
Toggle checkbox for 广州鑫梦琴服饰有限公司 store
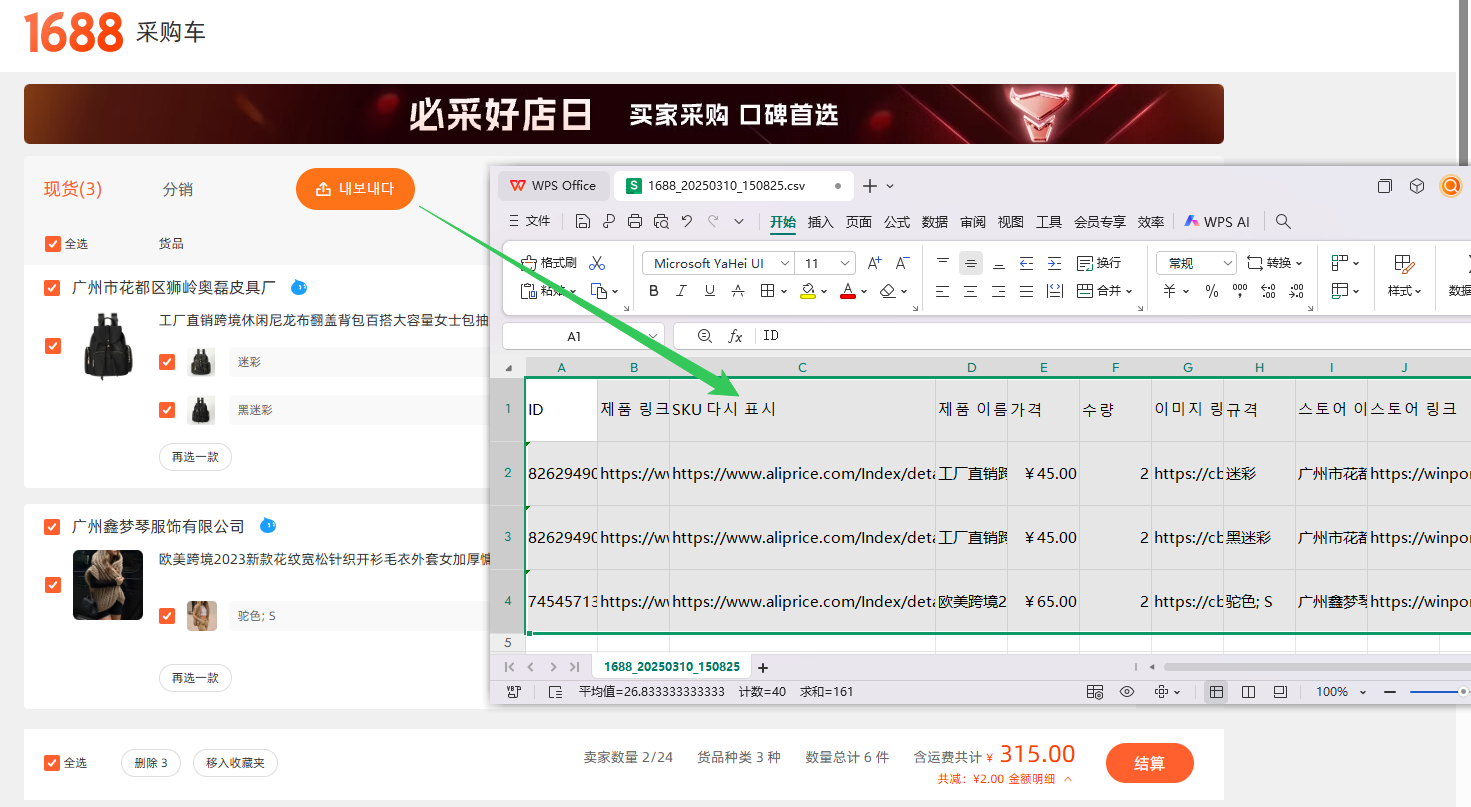click(x=52, y=527)
